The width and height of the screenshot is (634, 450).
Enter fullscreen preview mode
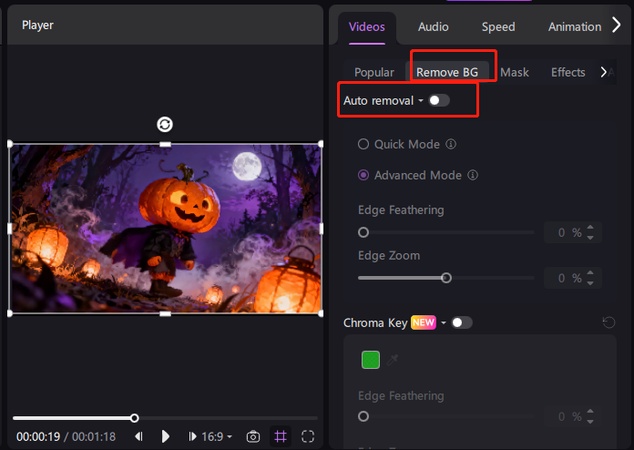pos(308,437)
